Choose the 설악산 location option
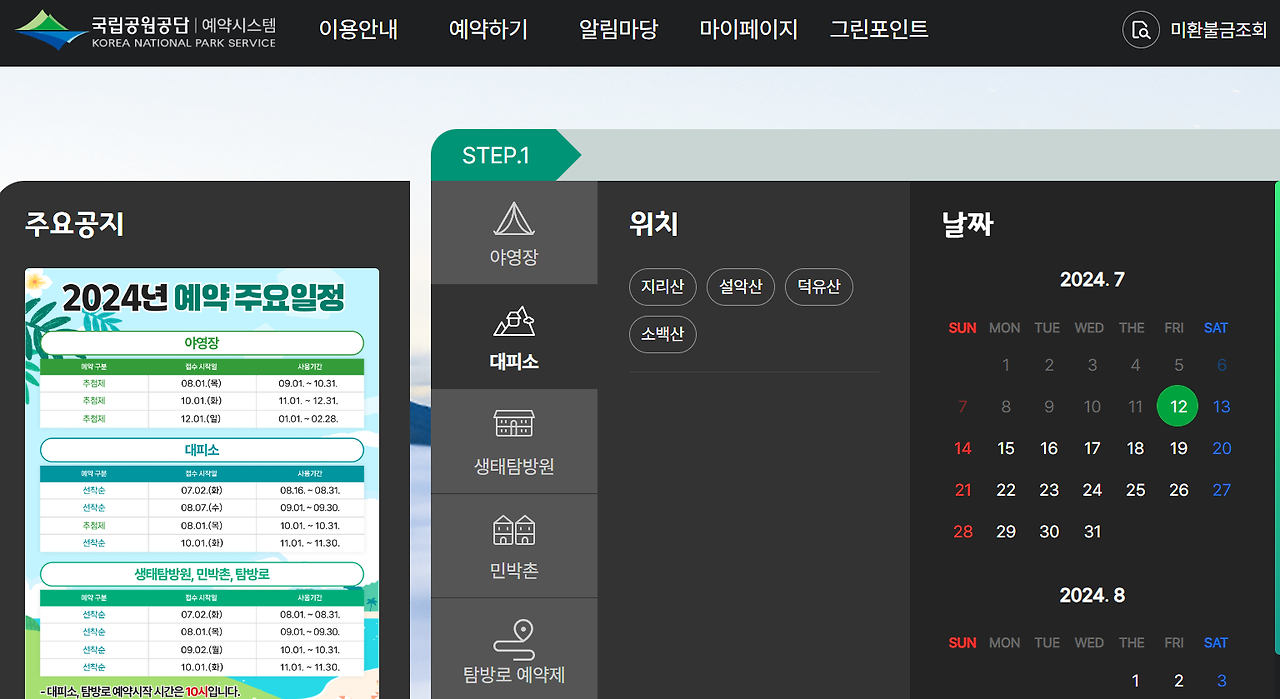 [x=740, y=287]
